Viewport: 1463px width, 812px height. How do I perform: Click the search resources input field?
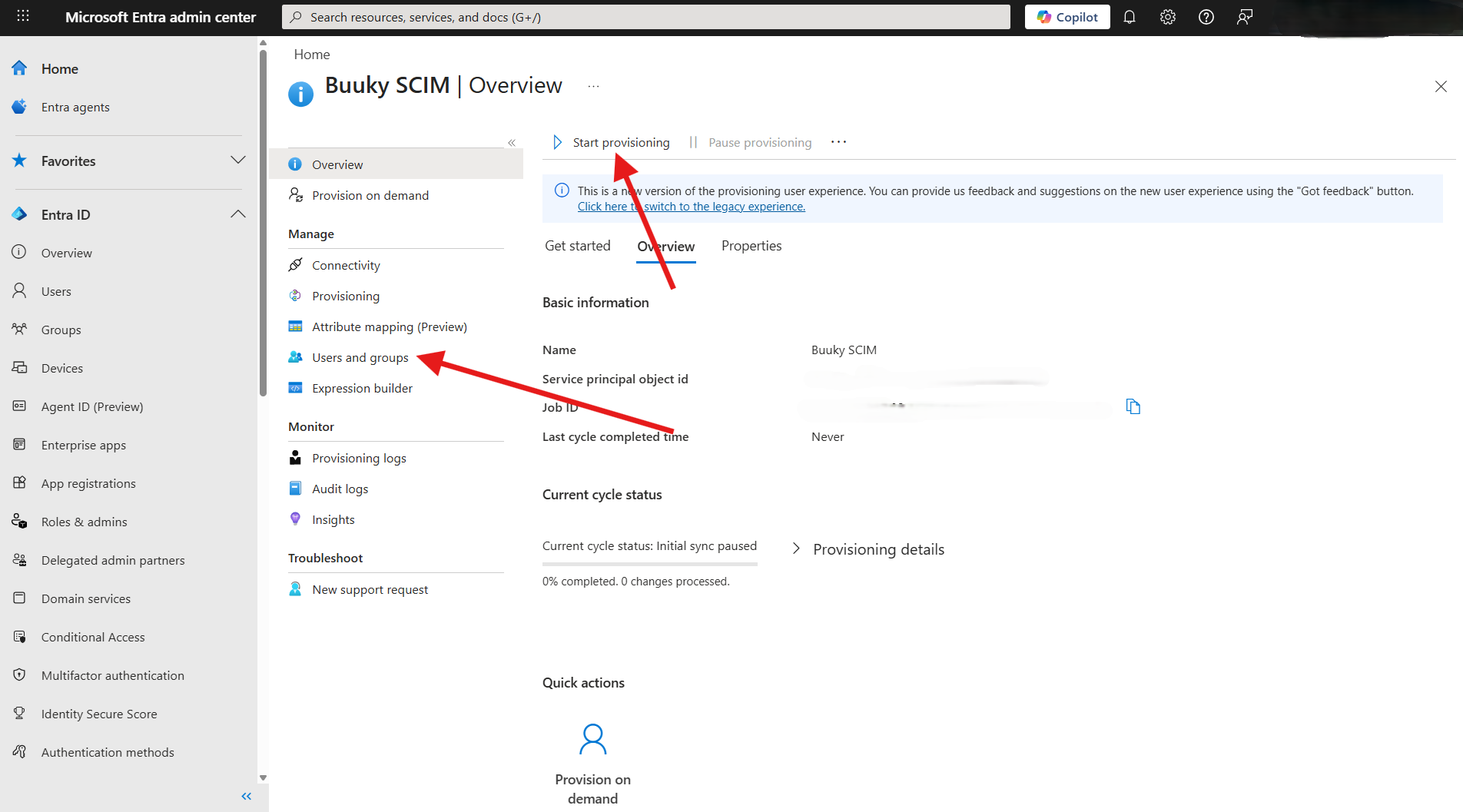point(645,17)
